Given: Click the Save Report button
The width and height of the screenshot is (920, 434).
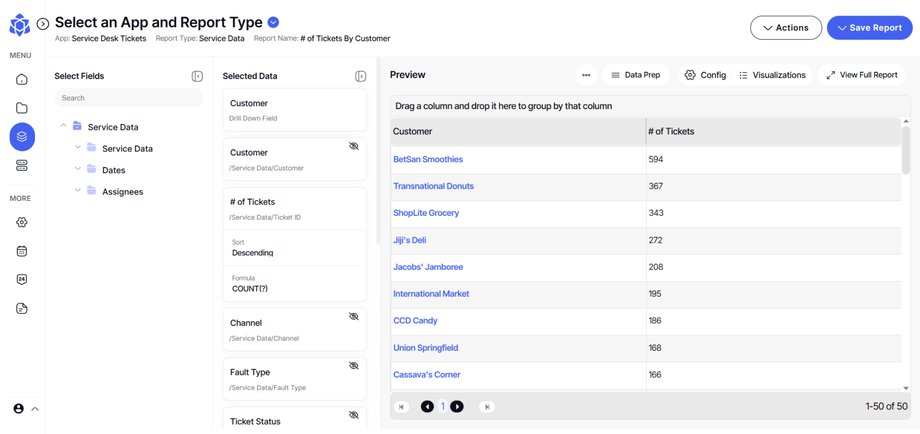Looking at the screenshot, I should tap(869, 28).
